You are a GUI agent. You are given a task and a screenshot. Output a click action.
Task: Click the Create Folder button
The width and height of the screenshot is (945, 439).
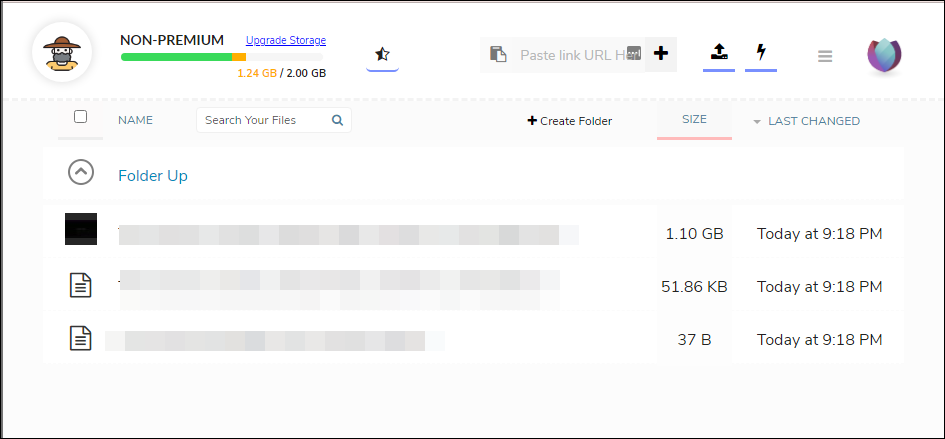(x=569, y=121)
